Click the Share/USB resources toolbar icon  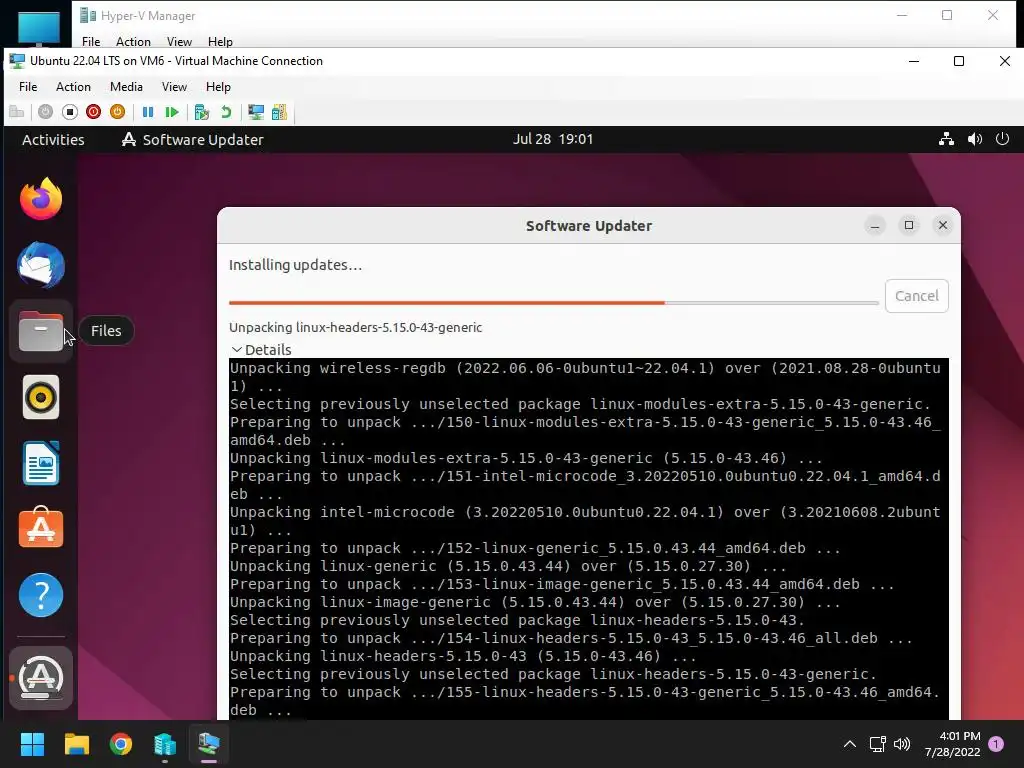point(280,112)
